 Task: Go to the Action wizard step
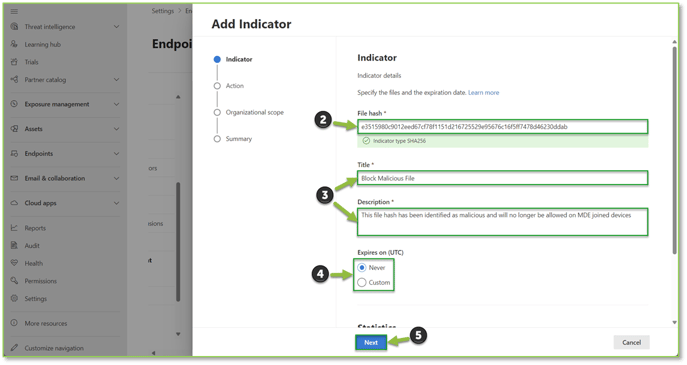(x=234, y=86)
